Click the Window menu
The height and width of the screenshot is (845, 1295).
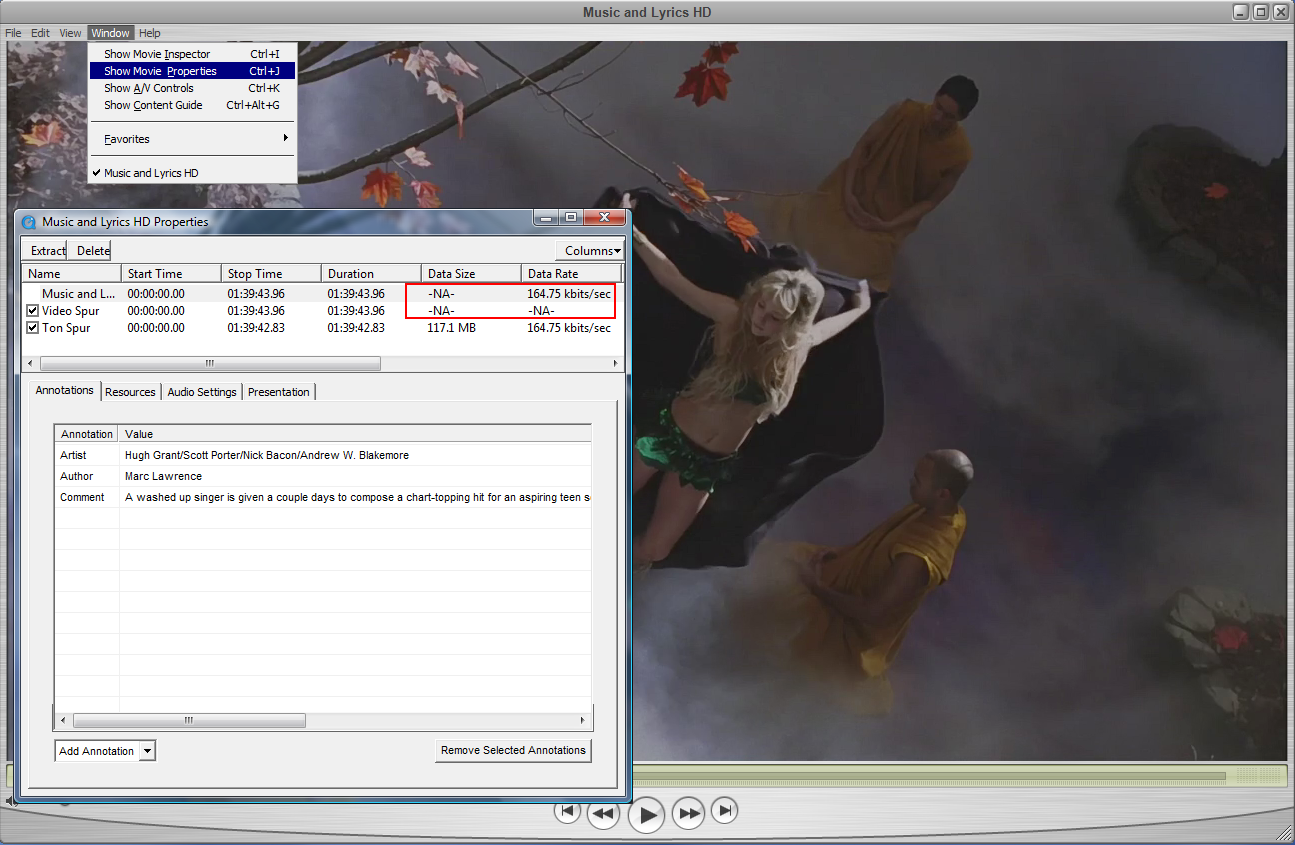110,33
